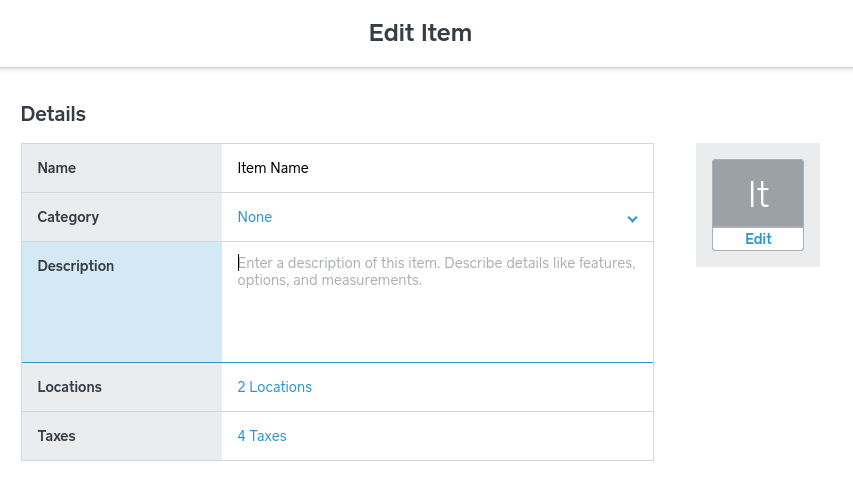Select the Name row label

[57, 168]
